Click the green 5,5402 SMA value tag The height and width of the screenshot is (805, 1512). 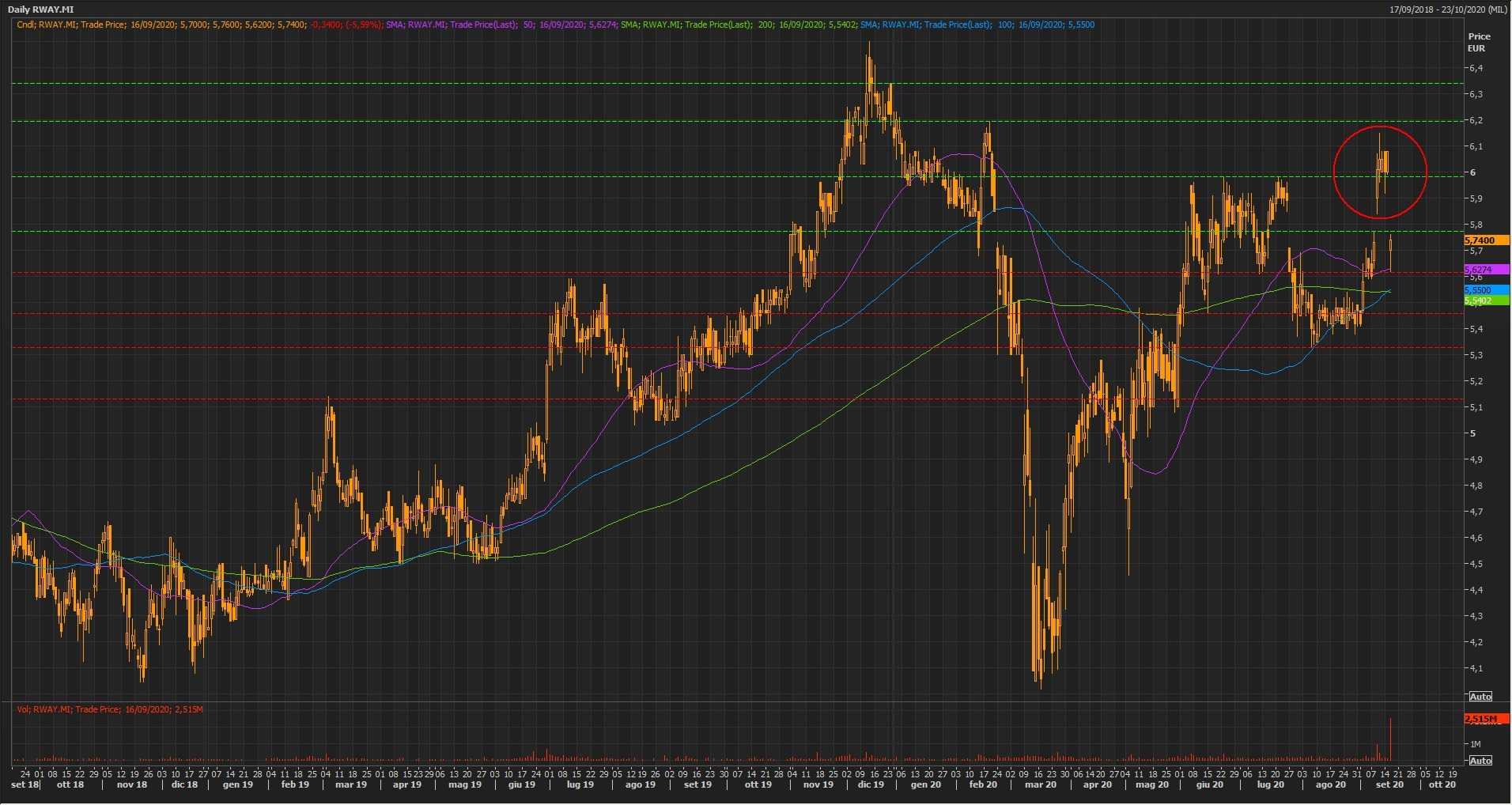tap(1486, 300)
